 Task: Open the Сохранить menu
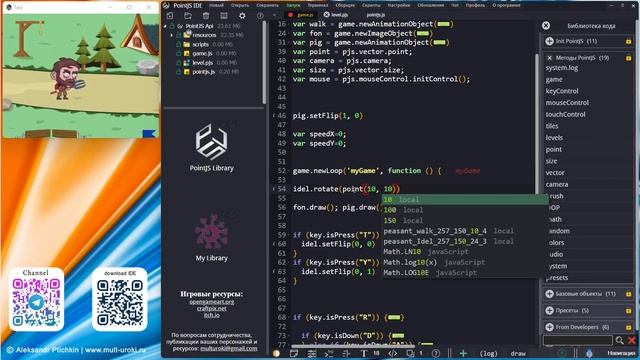tap(267, 5)
